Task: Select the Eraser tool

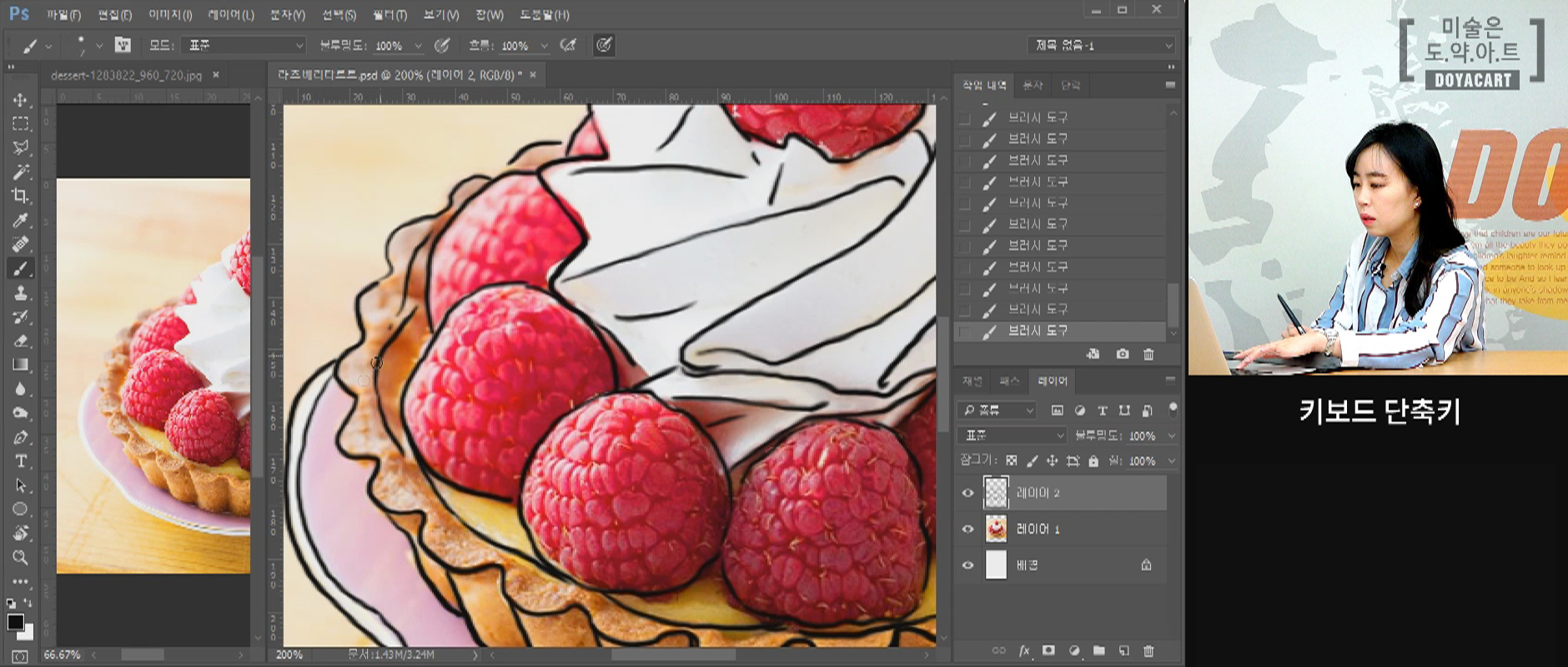Action: point(21,340)
